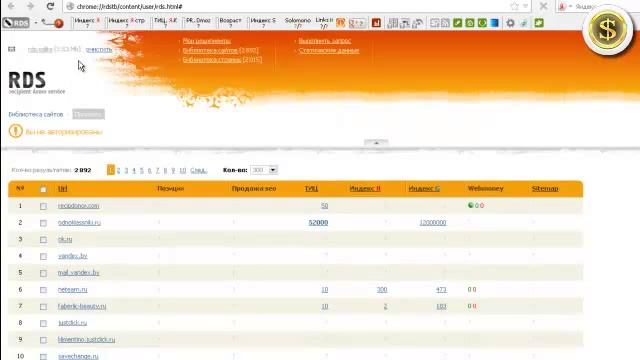640x360 pixels.
Task: Tick the select-all checkbox in table header
Action: click(x=43, y=189)
